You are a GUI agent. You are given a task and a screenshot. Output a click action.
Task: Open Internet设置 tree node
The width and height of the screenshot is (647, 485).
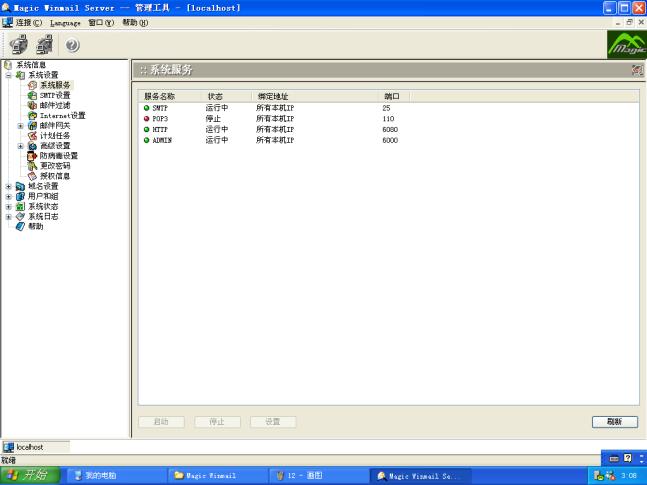click(62, 115)
